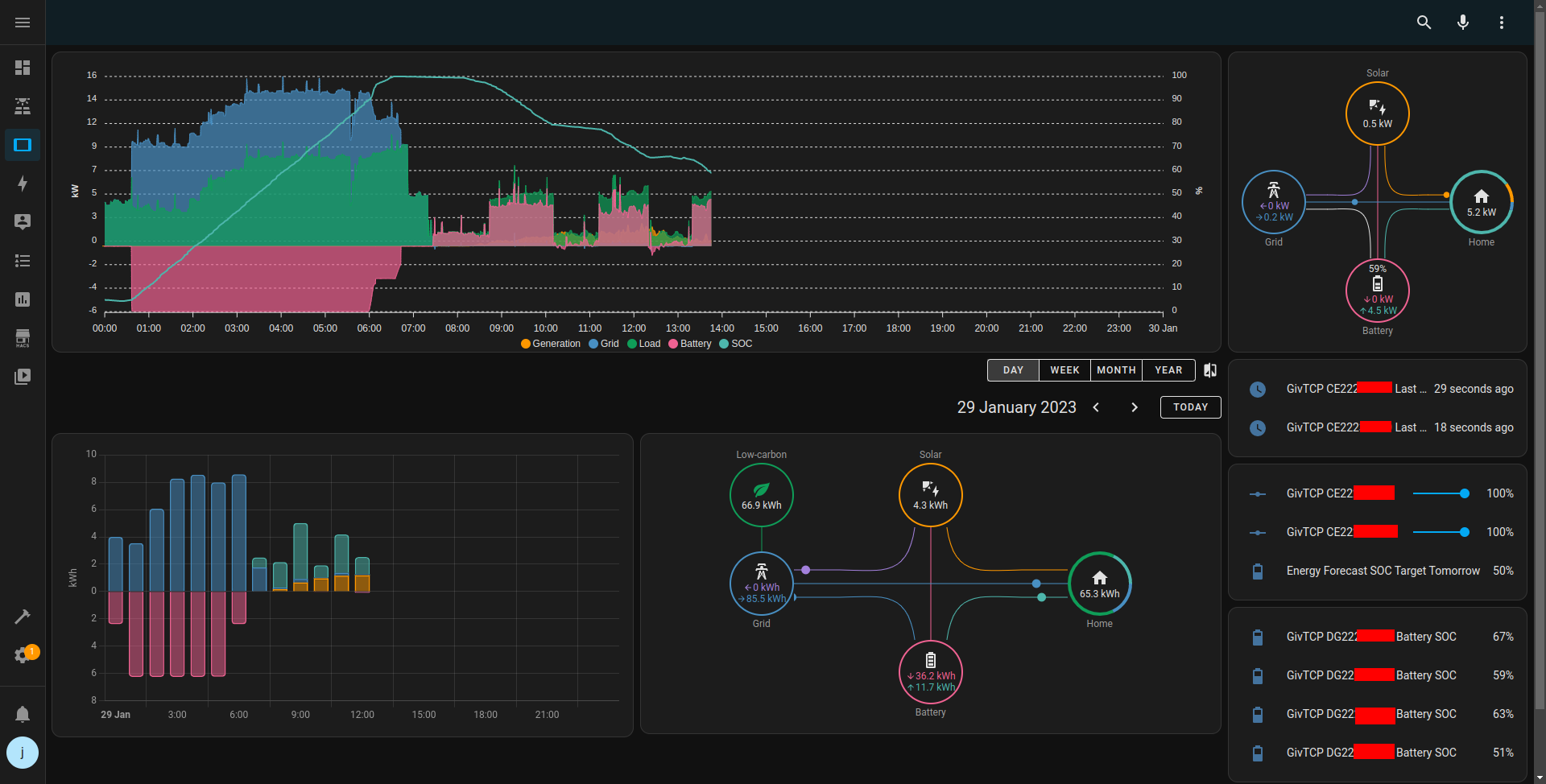Open Developer tools hammer icon
This screenshot has width=1546, height=784.
point(23,617)
